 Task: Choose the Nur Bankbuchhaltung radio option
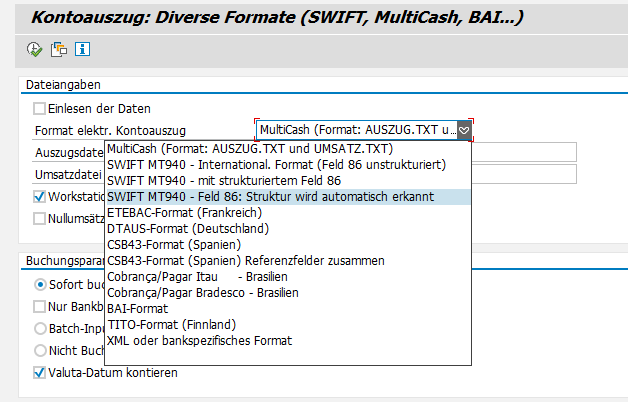[x=40, y=306]
